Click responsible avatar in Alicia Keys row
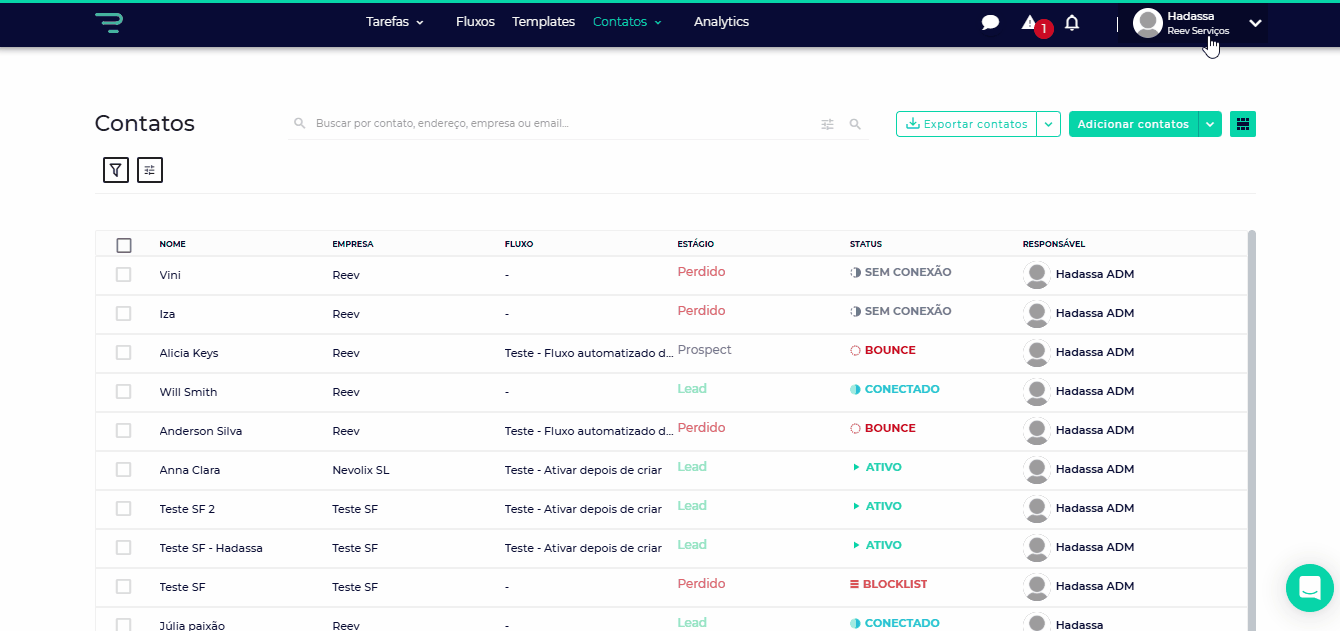Screen dimensions: 1340x631 (x=1037, y=353)
